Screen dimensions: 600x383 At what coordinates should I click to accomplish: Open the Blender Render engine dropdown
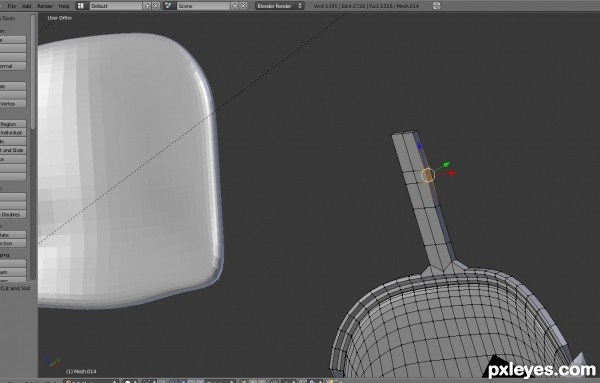pyautogui.click(x=280, y=6)
